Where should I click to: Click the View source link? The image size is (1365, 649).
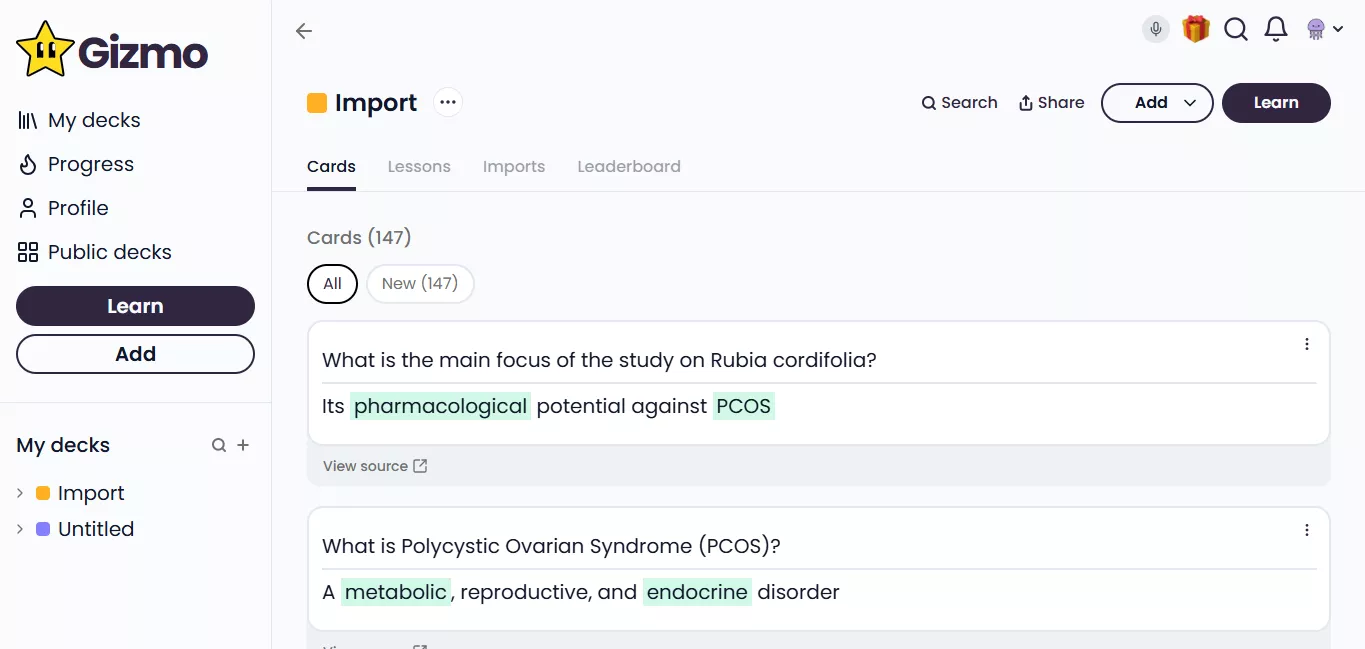[x=375, y=466]
